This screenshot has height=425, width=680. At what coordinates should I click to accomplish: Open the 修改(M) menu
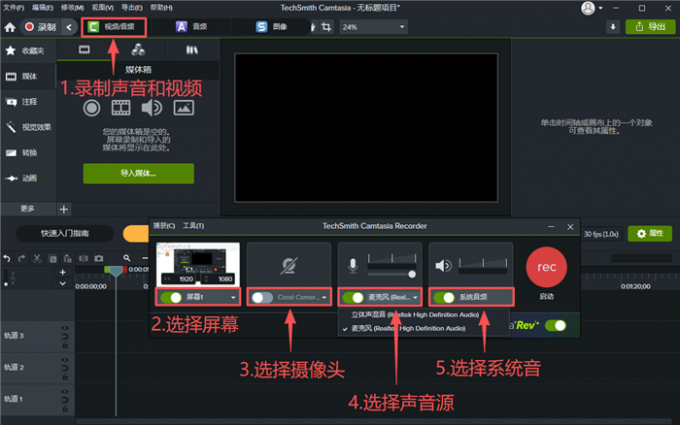(72, 8)
